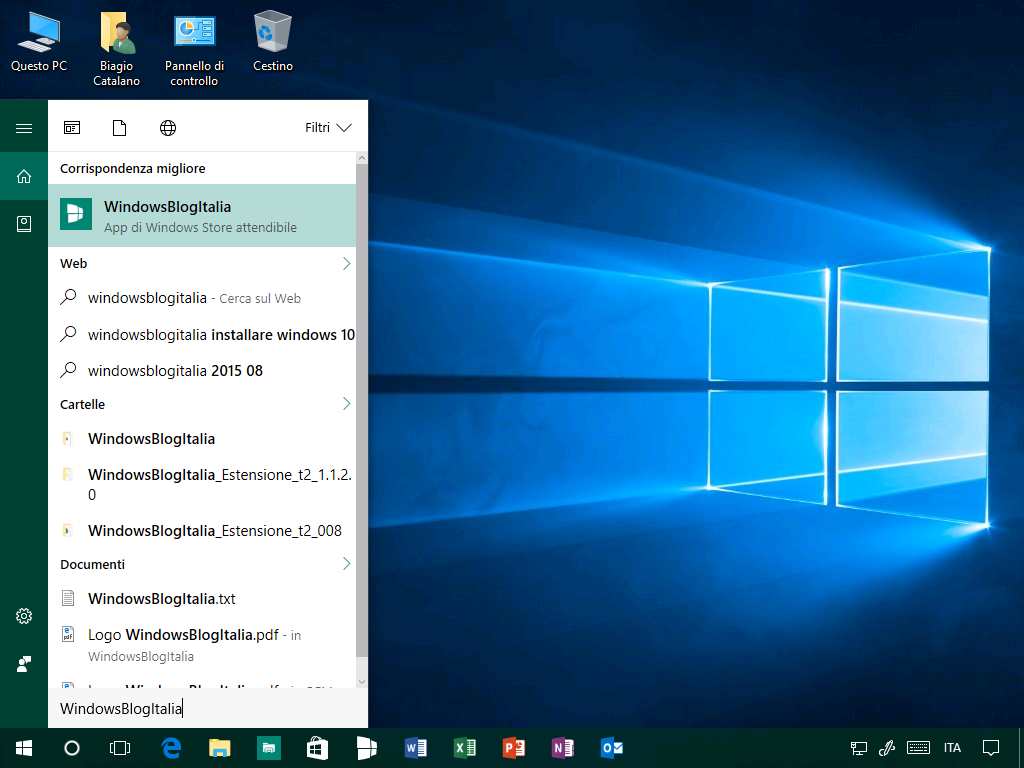Open Windows Ink Workspace pen icon
This screenshot has width=1024, height=768.
(x=887, y=748)
